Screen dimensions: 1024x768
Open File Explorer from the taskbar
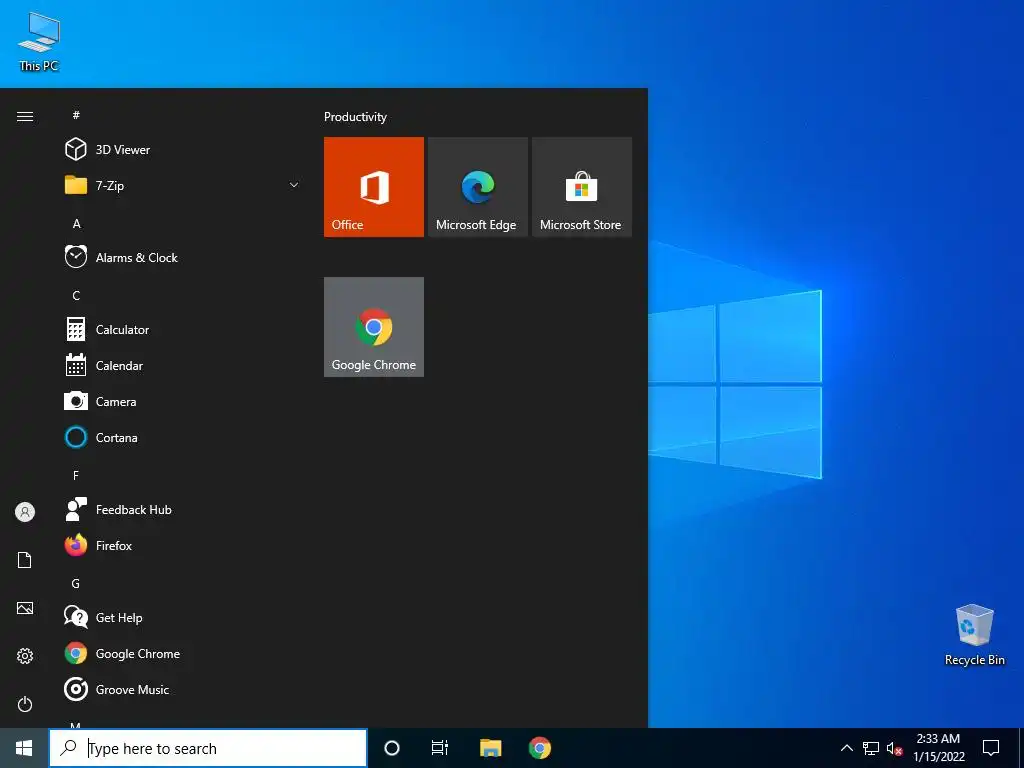[490, 748]
